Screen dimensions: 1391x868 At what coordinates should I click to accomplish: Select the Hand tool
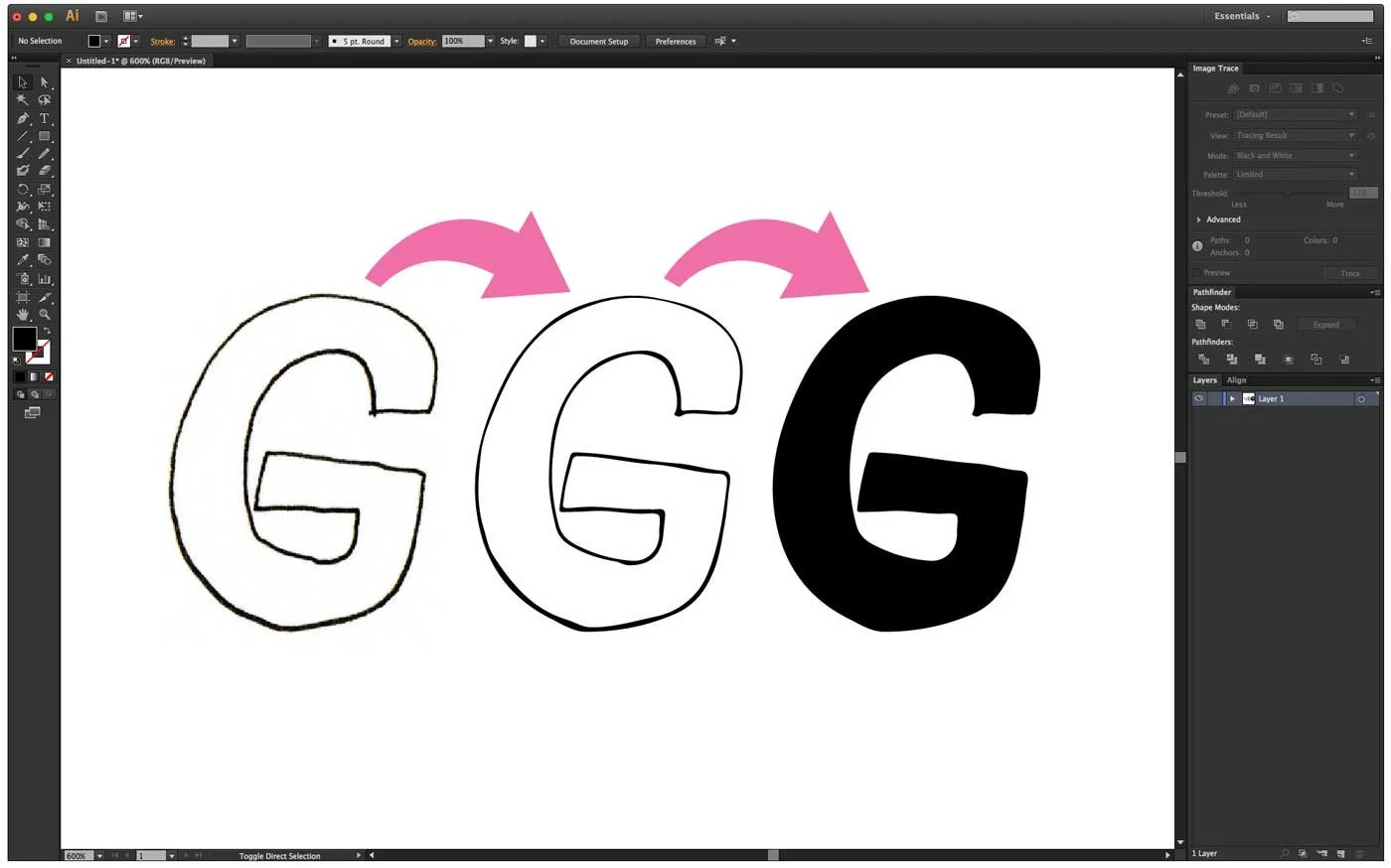click(x=23, y=314)
